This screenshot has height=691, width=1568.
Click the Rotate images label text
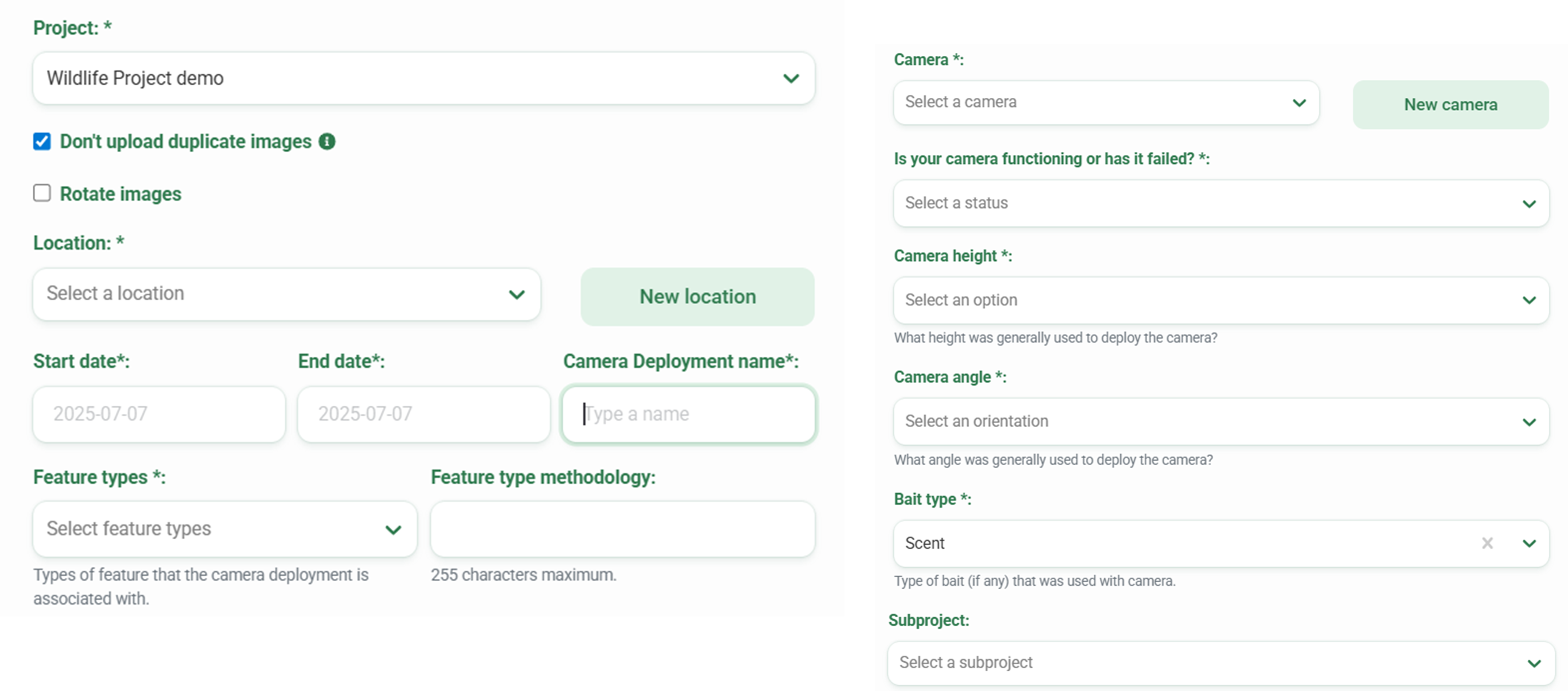(x=120, y=194)
